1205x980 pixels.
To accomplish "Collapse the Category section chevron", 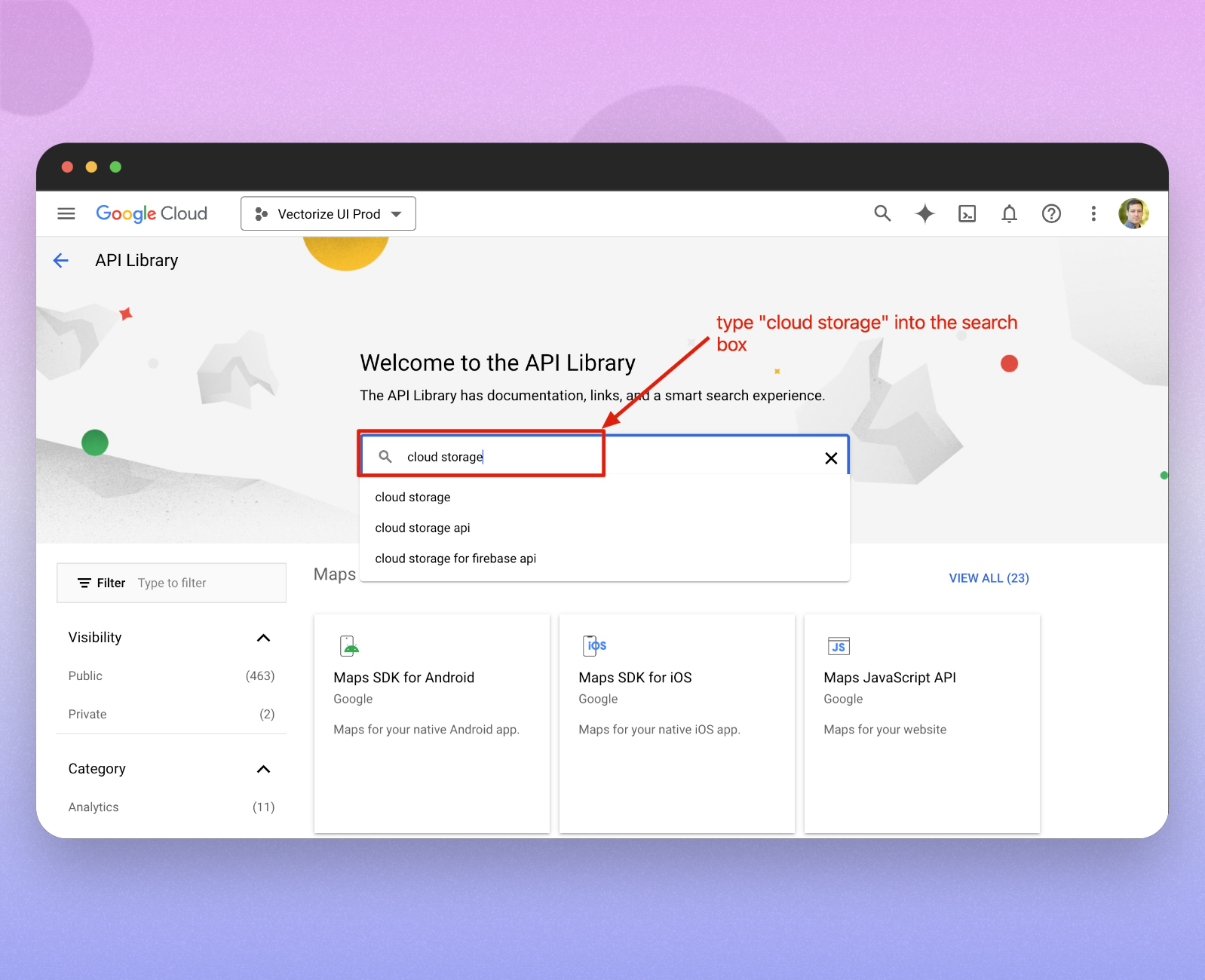I will pyautogui.click(x=263, y=770).
